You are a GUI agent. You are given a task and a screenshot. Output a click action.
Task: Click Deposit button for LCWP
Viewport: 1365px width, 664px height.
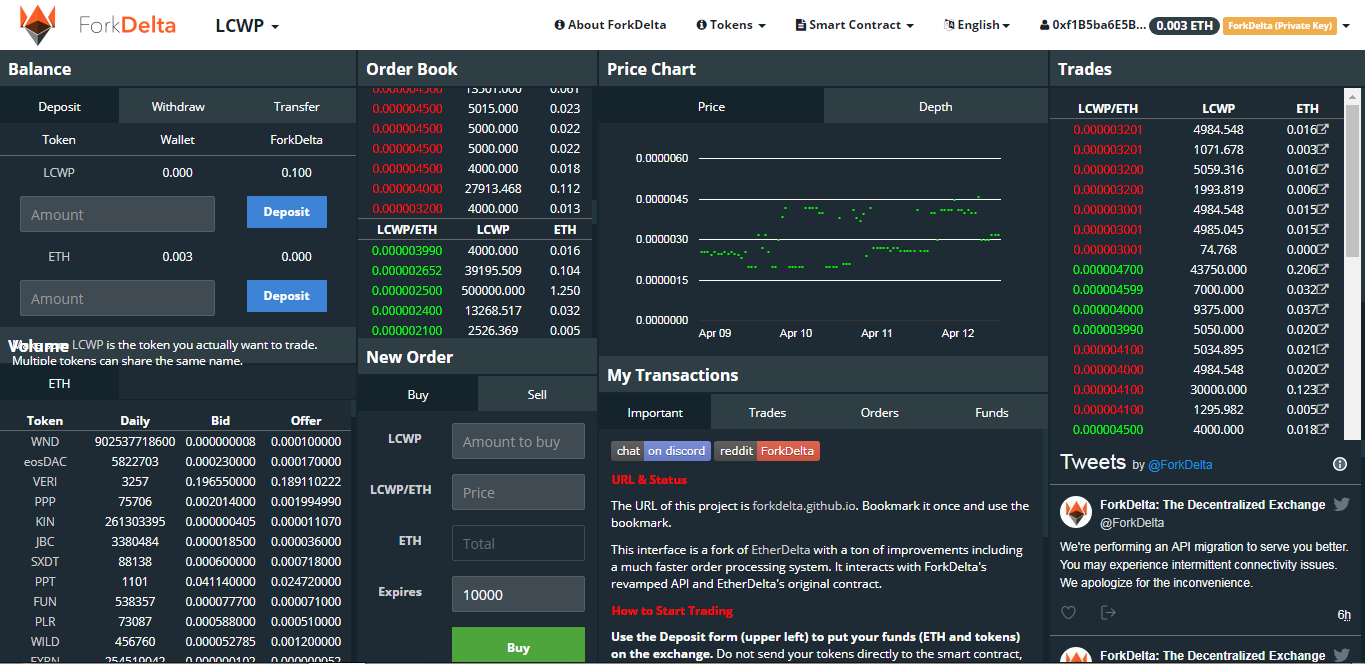point(287,212)
